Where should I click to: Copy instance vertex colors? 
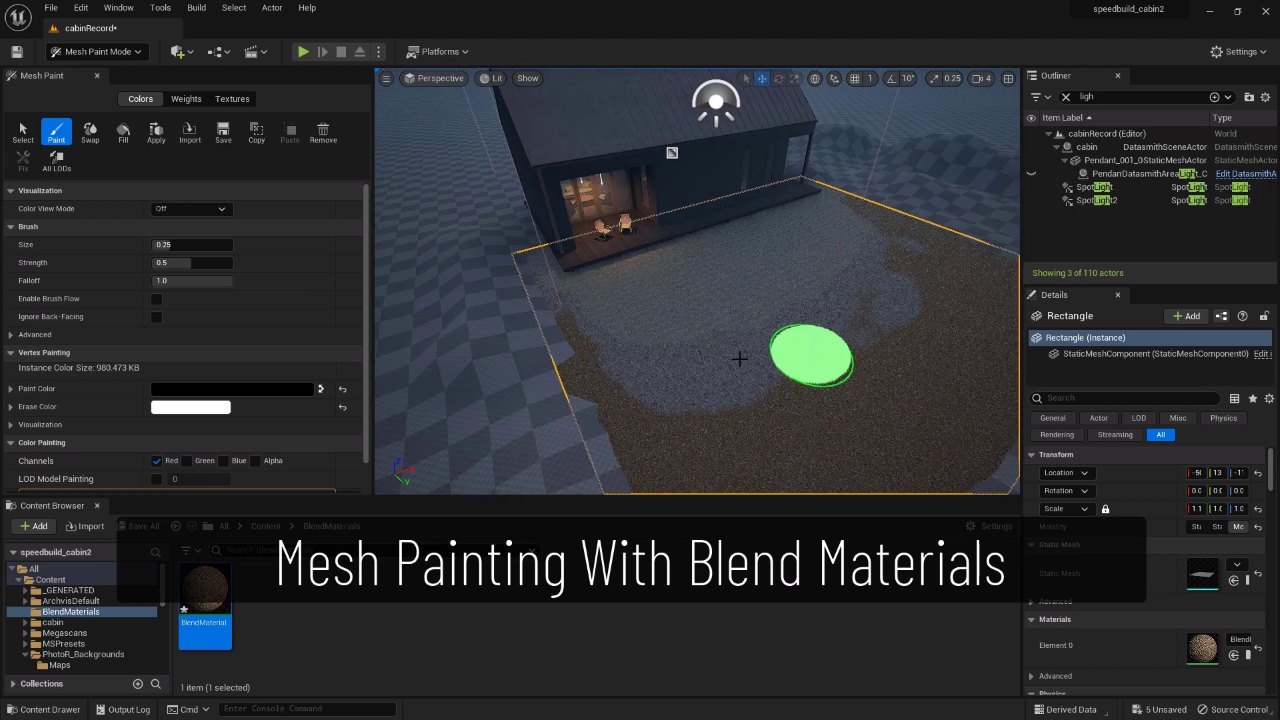256,133
